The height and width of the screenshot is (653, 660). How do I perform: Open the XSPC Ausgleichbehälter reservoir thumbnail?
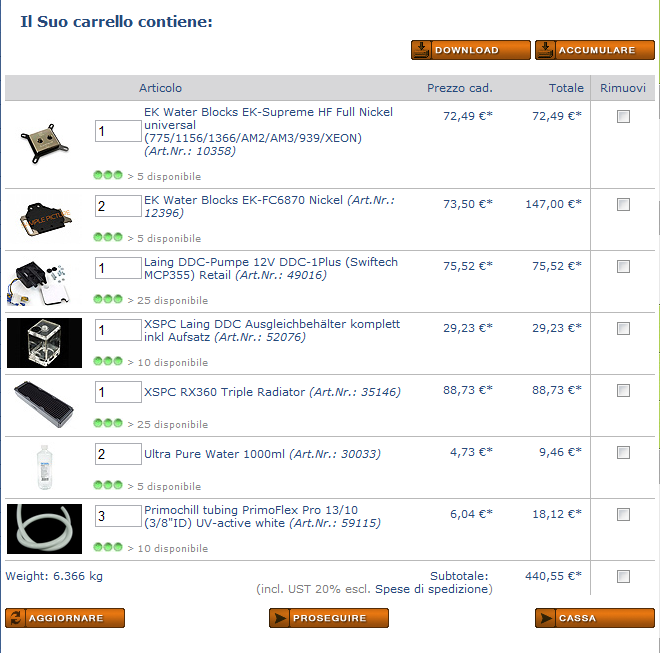point(45,343)
